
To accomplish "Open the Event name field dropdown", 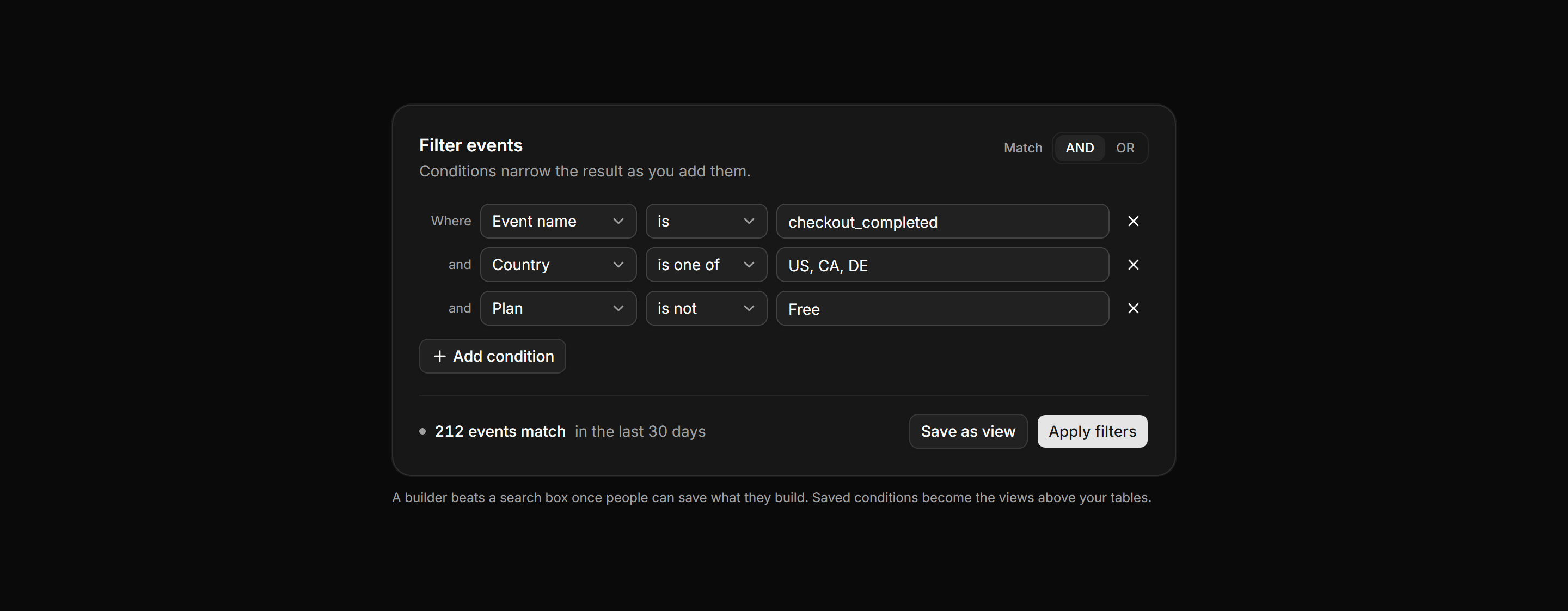I will click(558, 221).
